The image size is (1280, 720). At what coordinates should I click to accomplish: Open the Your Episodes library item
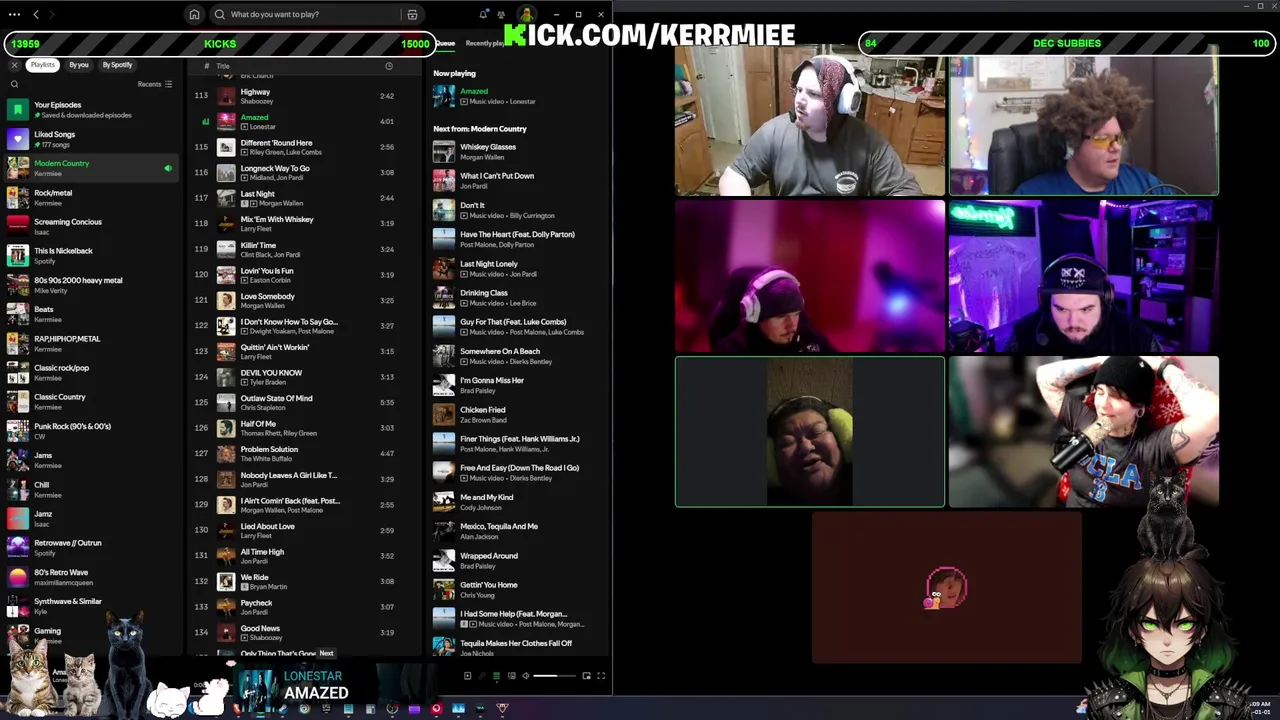pos(90,109)
